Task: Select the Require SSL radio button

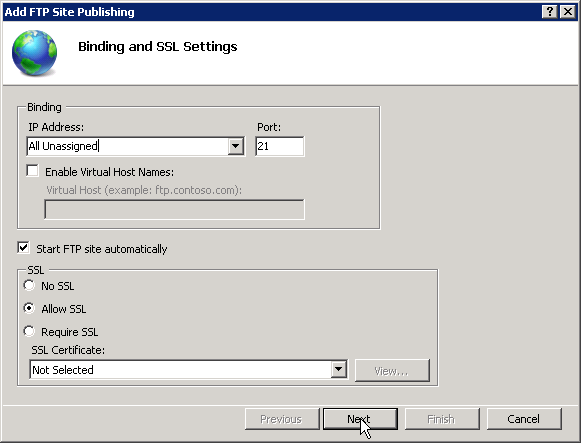Action: 29,331
